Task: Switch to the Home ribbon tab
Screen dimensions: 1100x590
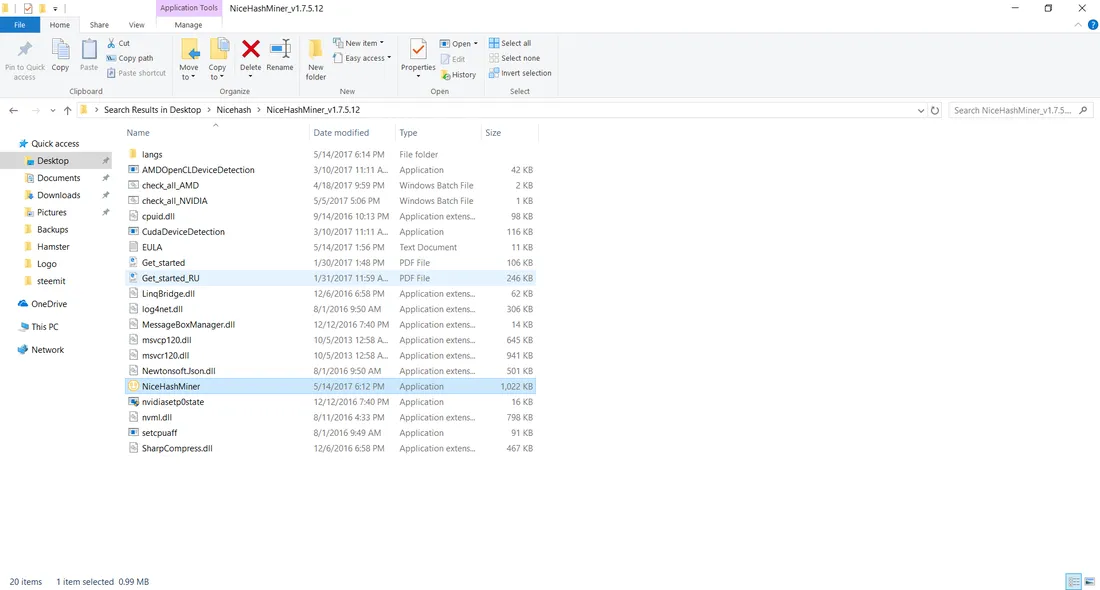Action: [x=60, y=25]
